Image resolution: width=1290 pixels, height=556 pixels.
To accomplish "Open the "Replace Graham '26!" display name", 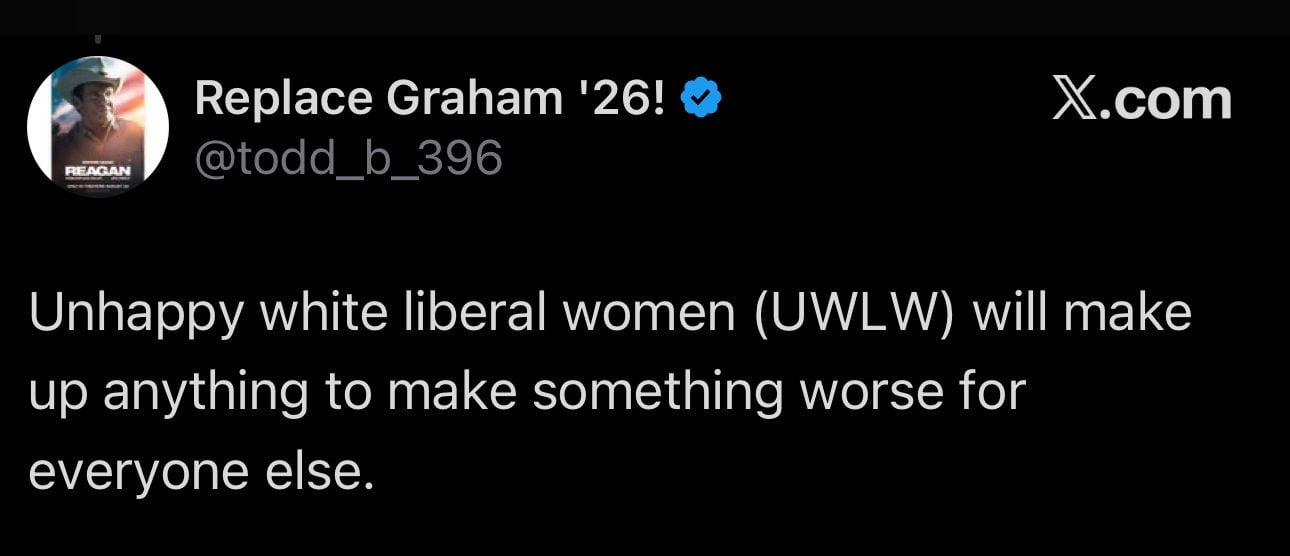I will [x=431, y=98].
